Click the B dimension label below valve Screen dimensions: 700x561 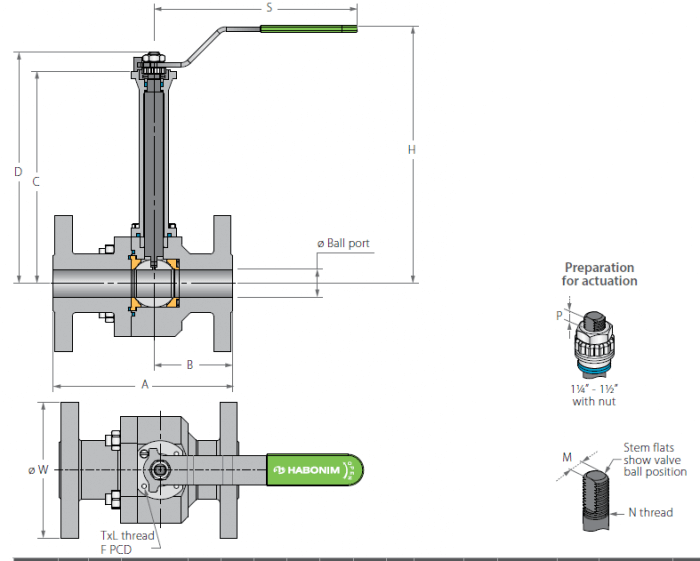click(190, 365)
